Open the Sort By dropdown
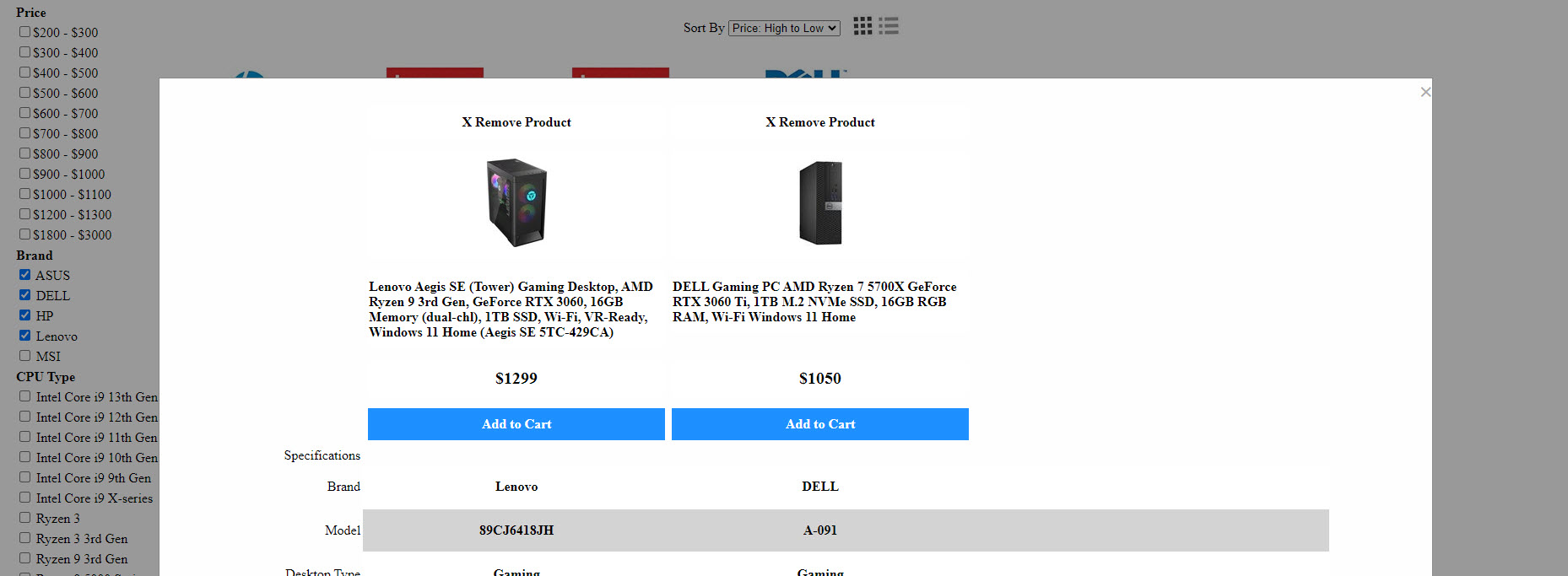Image resolution: width=1568 pixels, height=576 pixels. point(784,28)
